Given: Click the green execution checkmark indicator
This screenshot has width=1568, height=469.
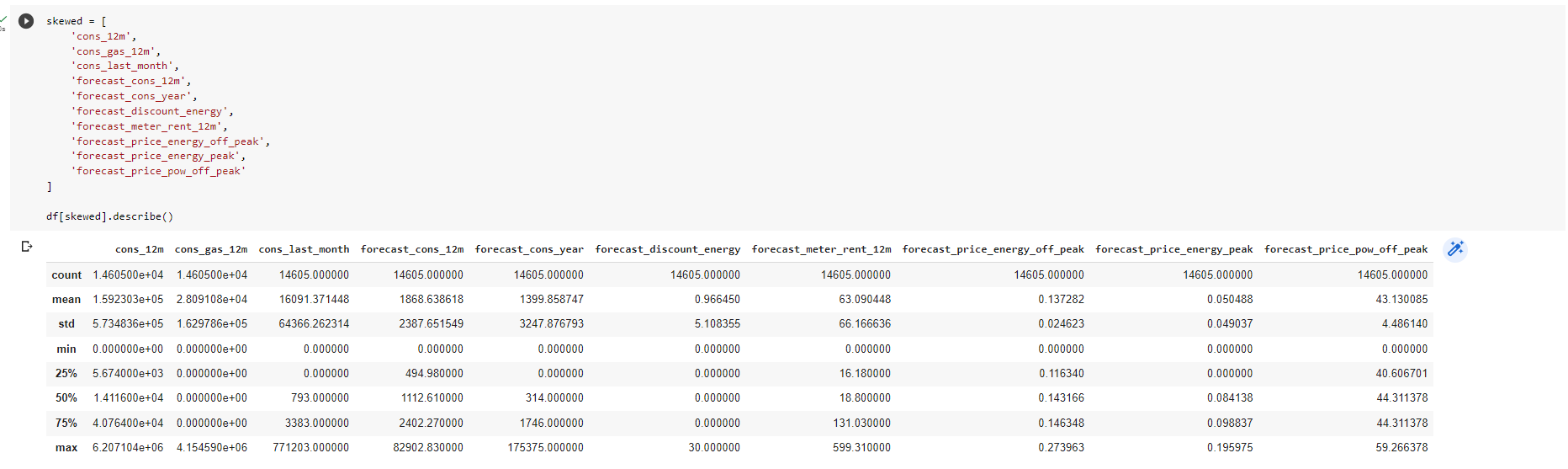Looking at the screenshot, I should (3, 19).
